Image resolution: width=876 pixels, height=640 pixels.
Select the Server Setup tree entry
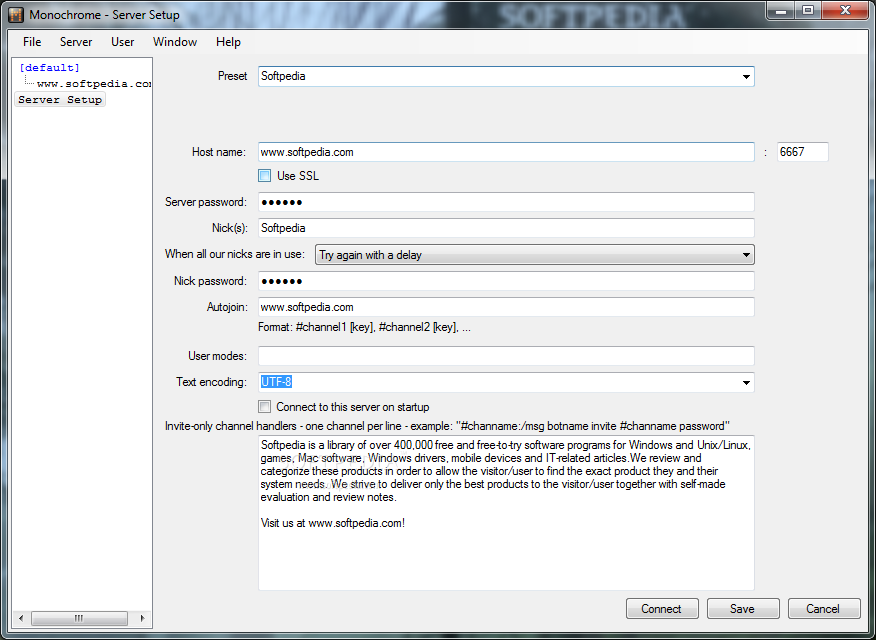(60, 99)
